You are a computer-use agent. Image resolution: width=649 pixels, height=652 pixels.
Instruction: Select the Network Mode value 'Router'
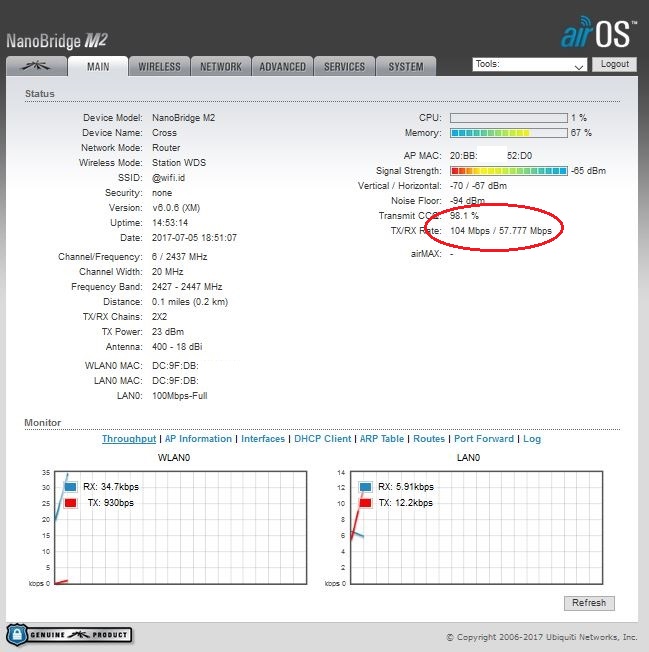pos(166,148)
